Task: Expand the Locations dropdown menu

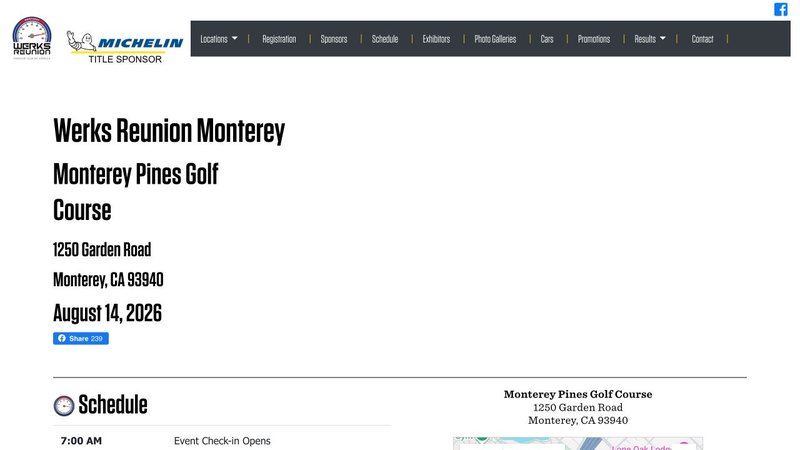Action: point(219,39)
